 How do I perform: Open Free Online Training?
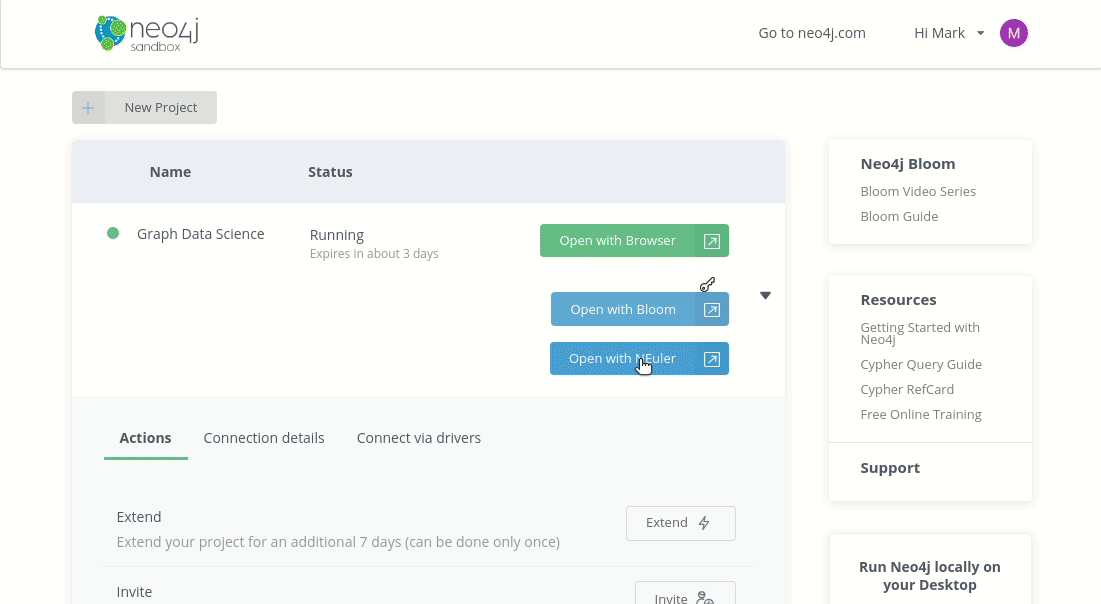coord(920,414)
